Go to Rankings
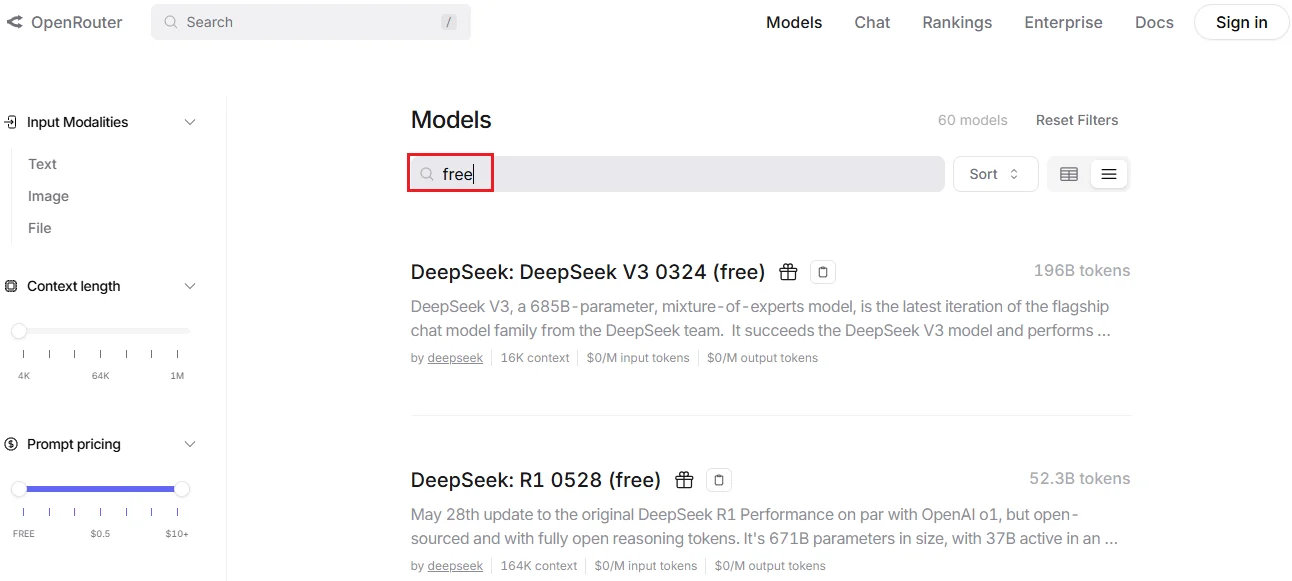Screen dimensions: 1292x581 (x=957, y=22)
